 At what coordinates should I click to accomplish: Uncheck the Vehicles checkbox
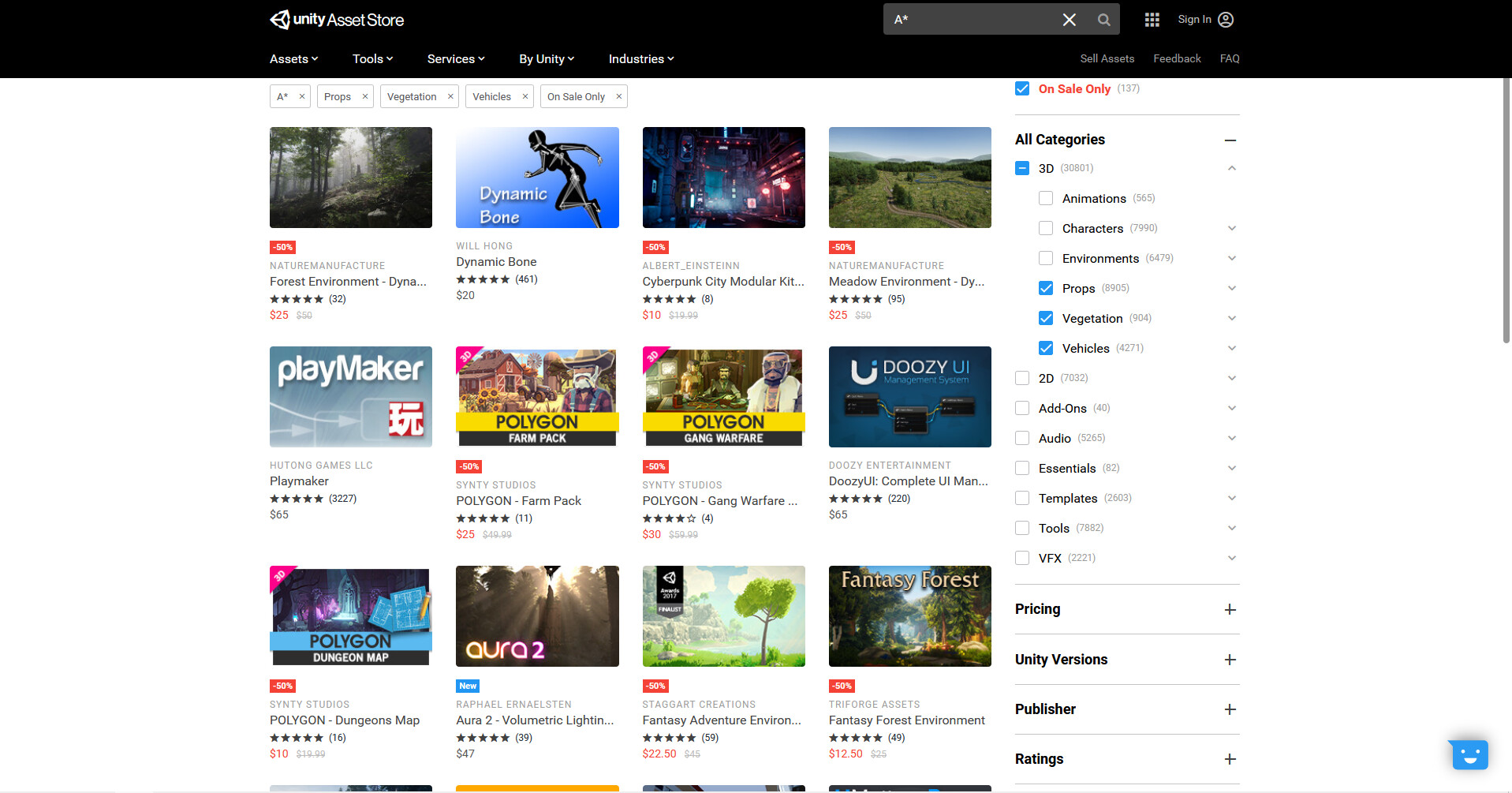1046,348
